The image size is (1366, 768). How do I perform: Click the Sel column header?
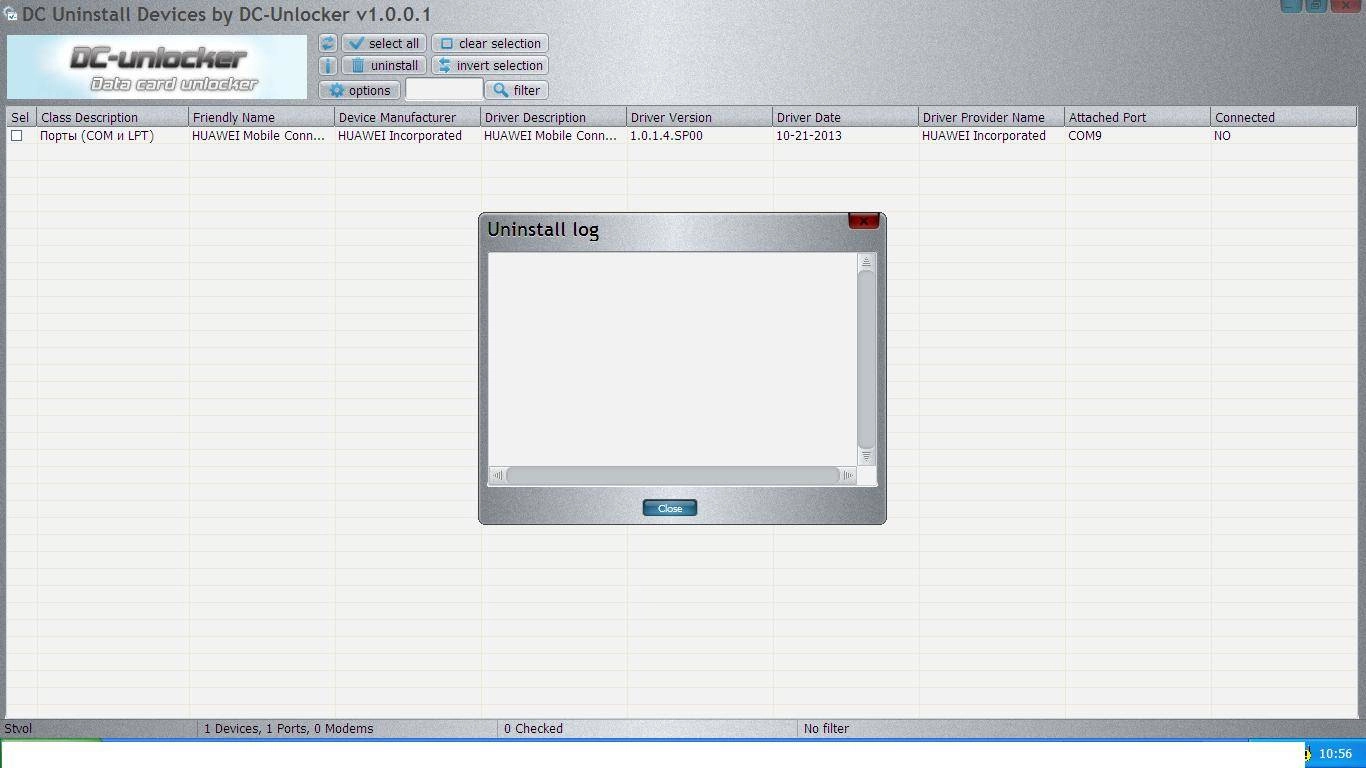[22, 117]
